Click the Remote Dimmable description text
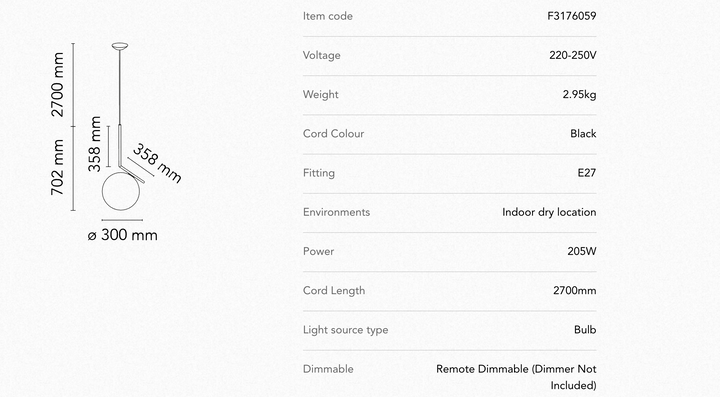This screenshot has height=397, width=720. coord(516,377)
